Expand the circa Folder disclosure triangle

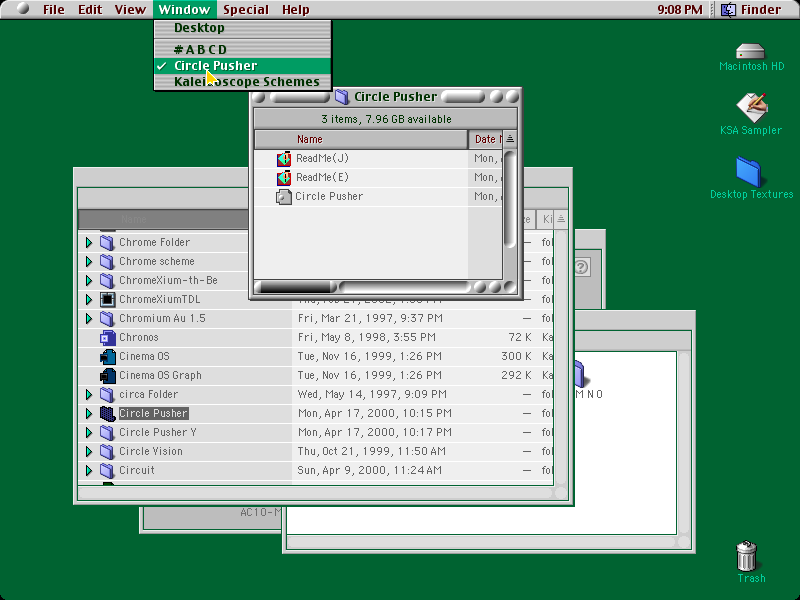(x=89, y=394)
